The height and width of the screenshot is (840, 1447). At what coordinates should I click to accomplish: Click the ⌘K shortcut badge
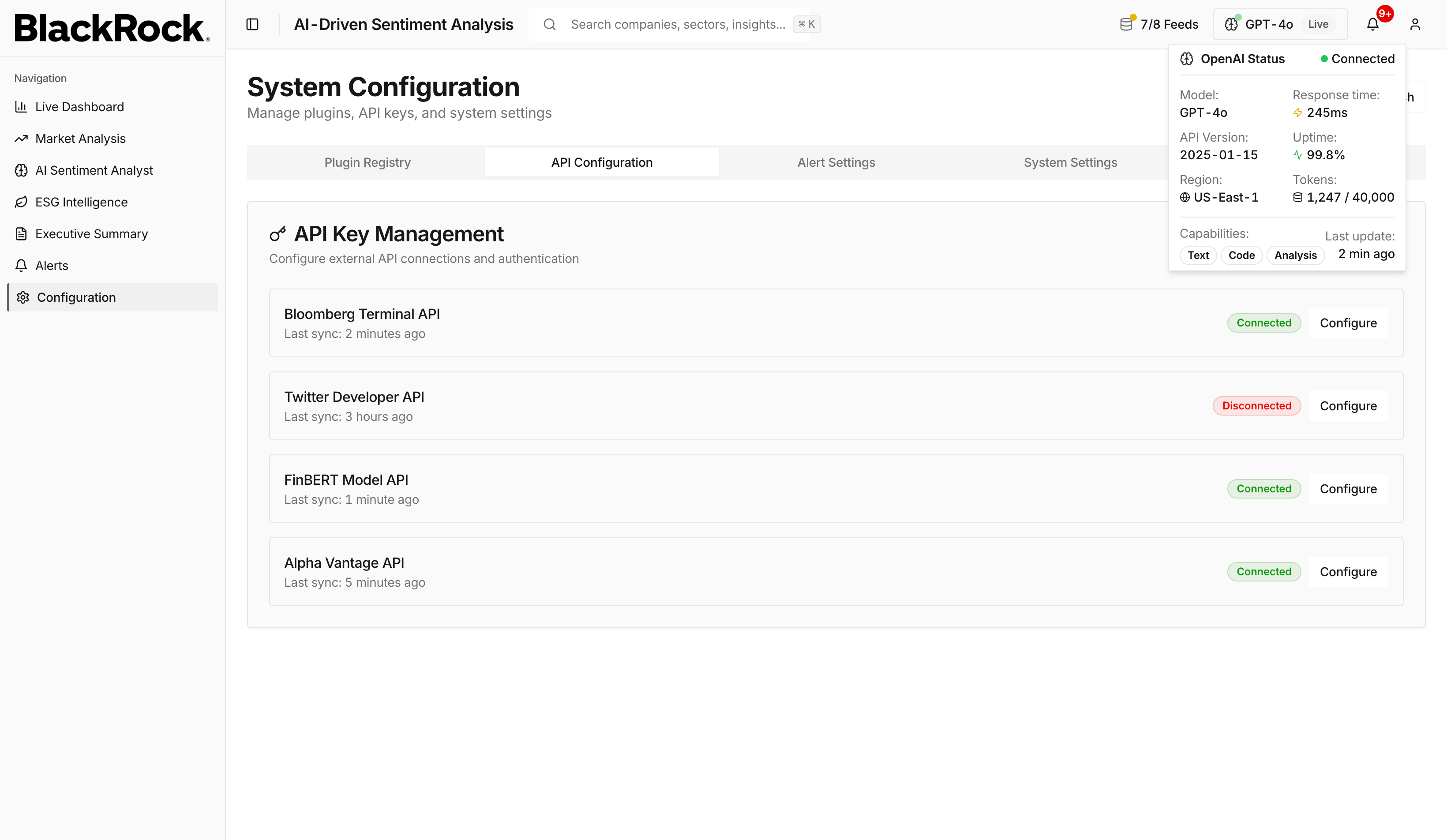(x=806, y=24)
